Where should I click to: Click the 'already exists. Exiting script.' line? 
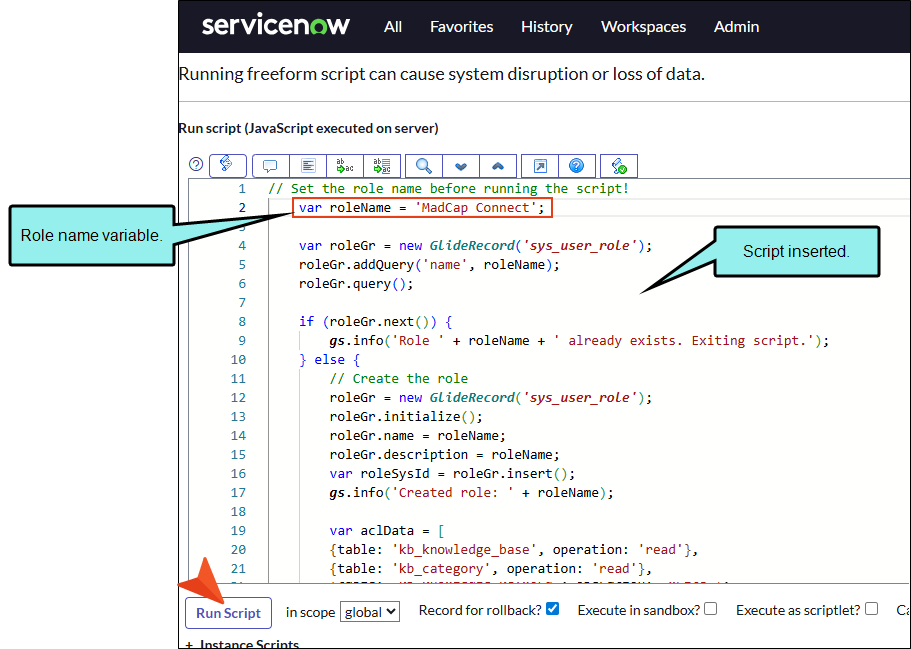pos(579,340)
